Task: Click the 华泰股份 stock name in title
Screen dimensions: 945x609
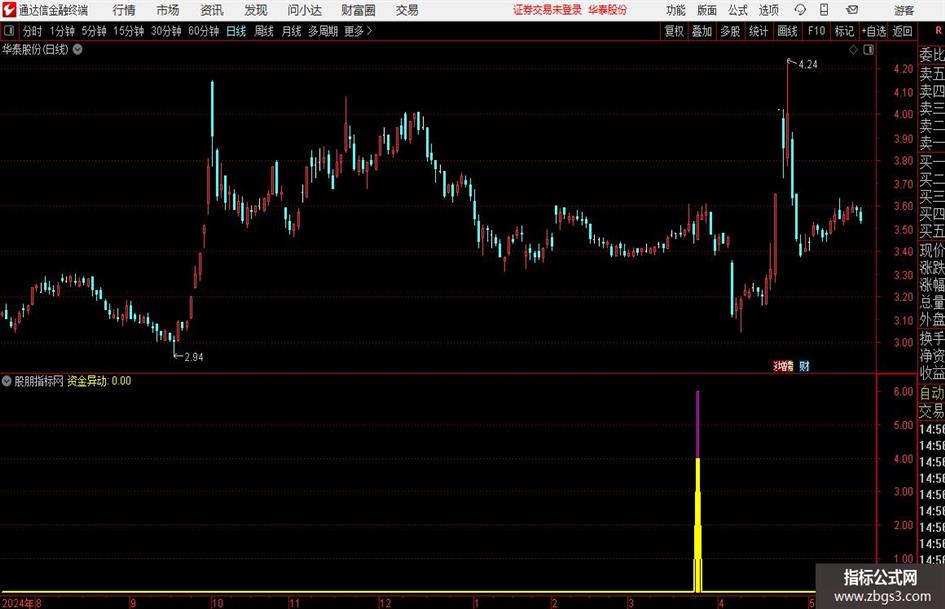Action: [x=608, y=10]
